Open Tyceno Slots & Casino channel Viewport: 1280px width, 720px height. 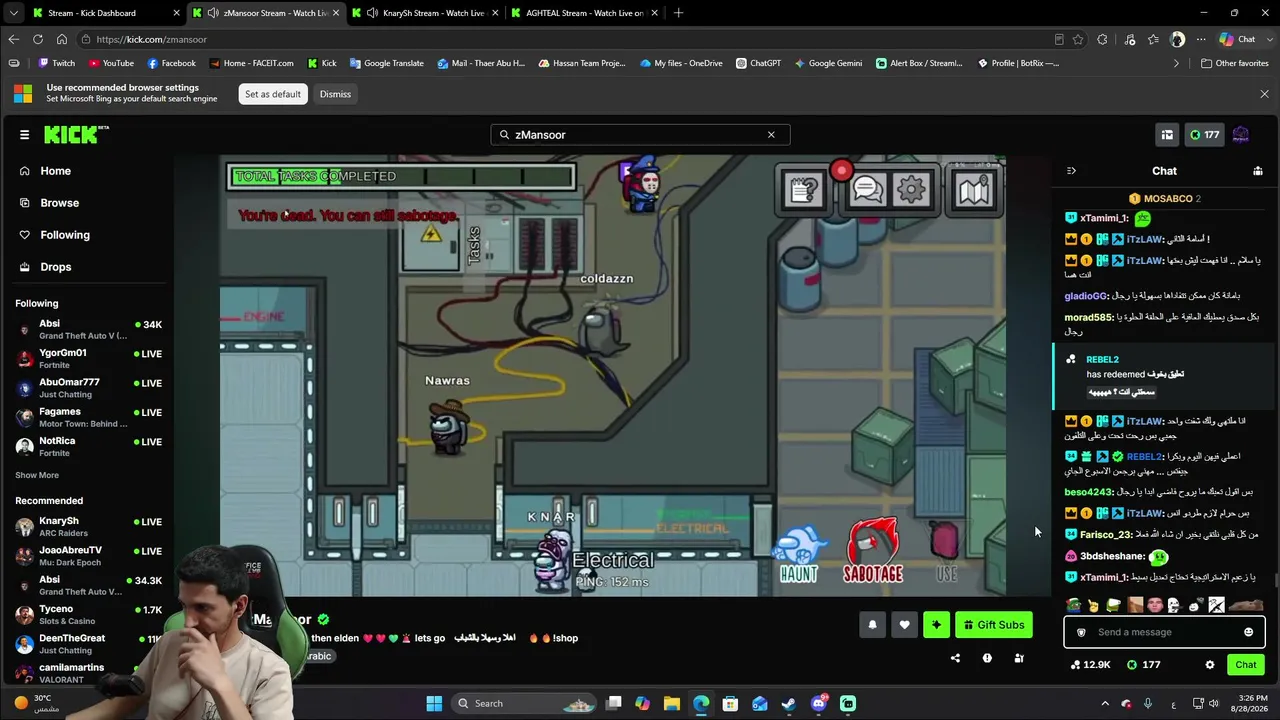point(88,615)
